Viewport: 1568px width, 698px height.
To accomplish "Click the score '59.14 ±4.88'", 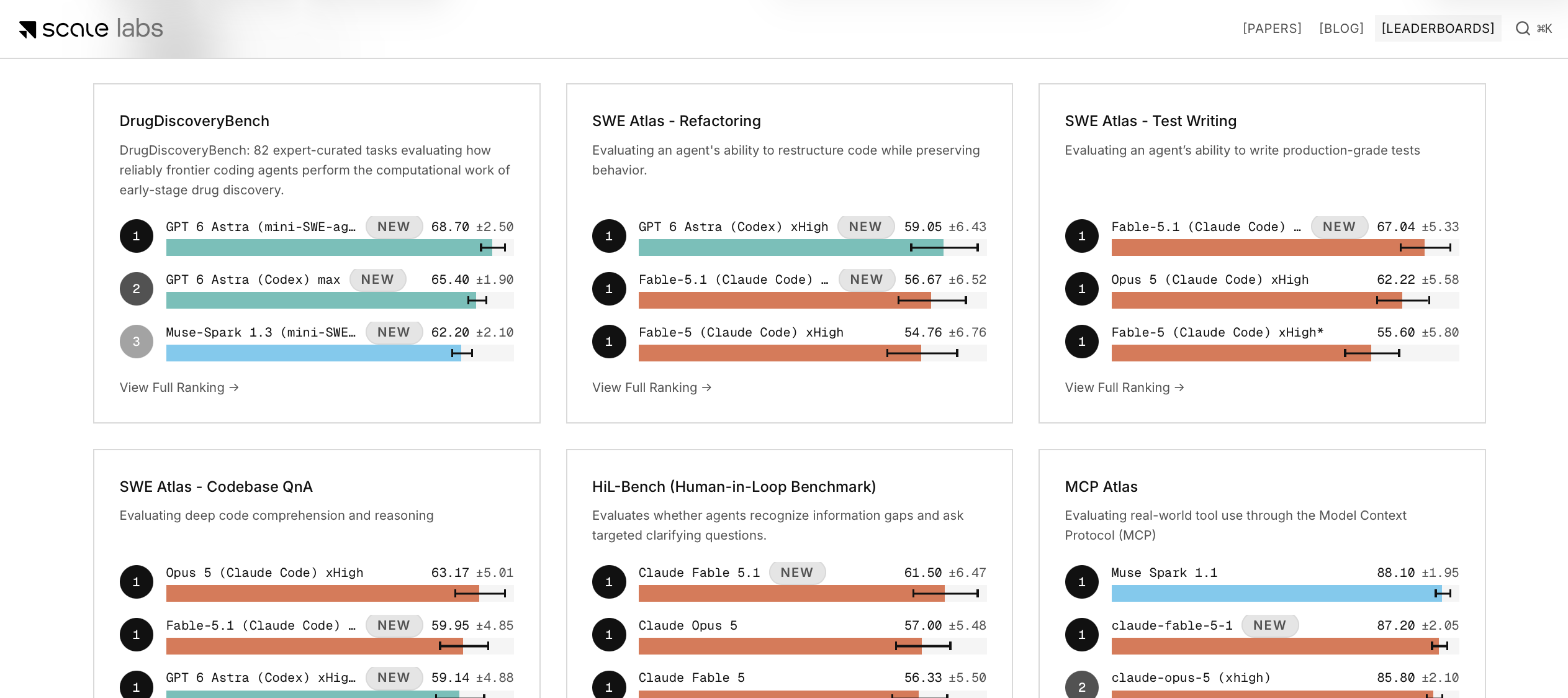I will click(x=472, y=678).
